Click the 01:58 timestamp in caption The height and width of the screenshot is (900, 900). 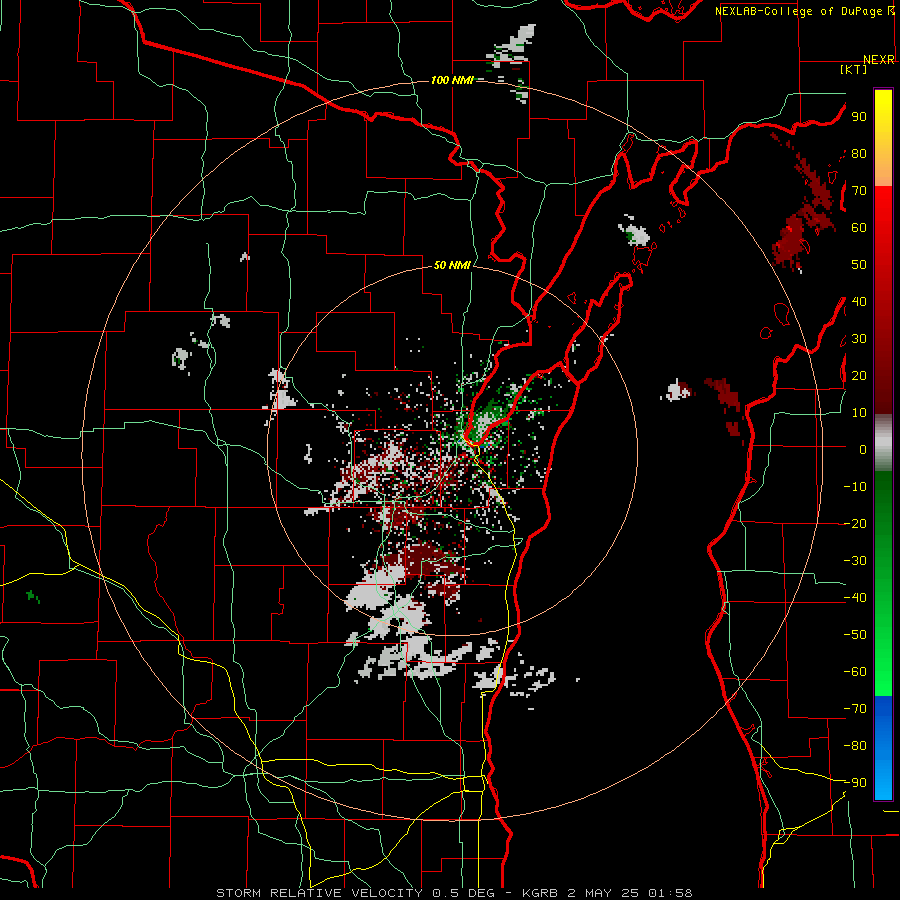point(670,893)
